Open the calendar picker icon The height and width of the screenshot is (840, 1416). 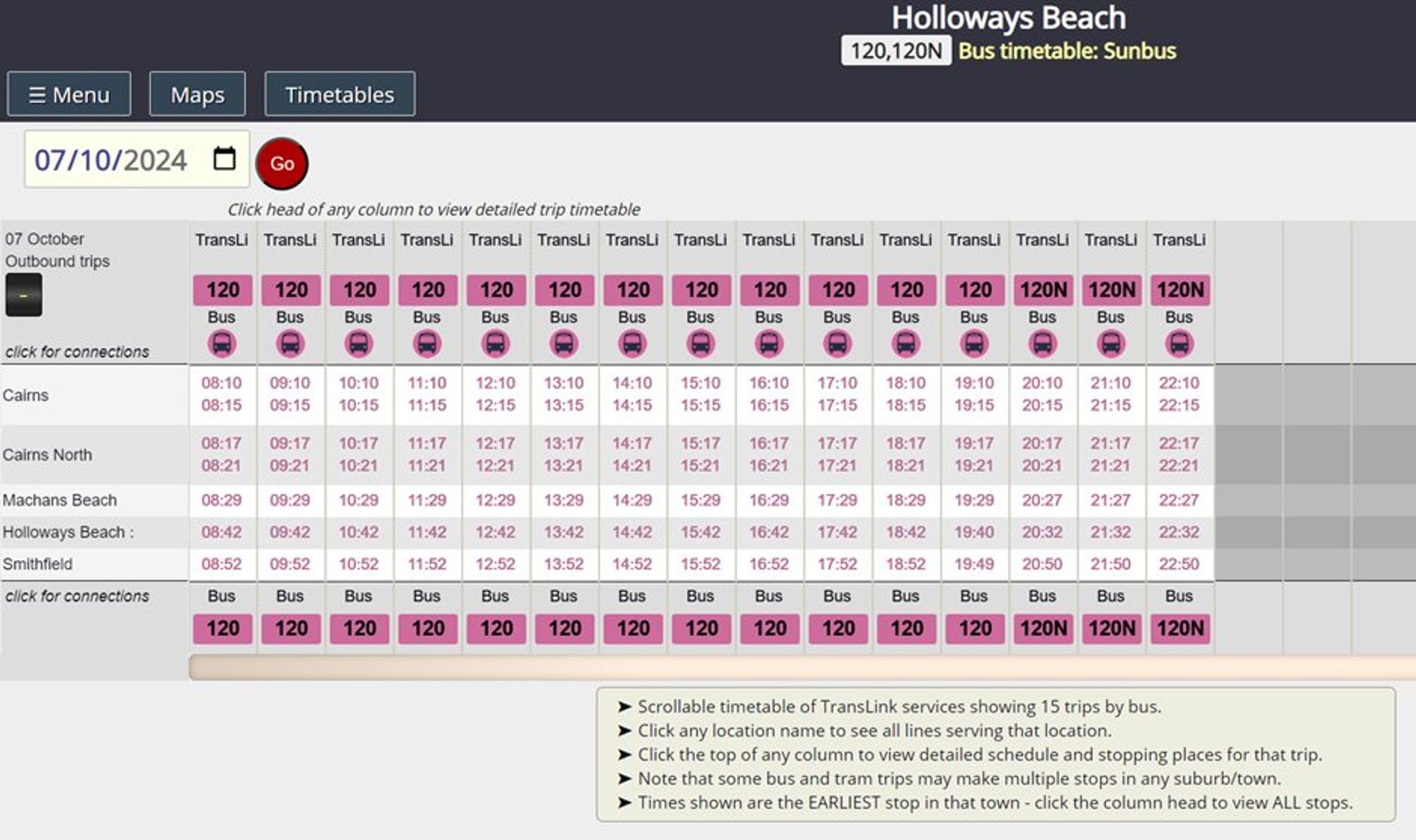pyautogui.click(x=224, y=159)
